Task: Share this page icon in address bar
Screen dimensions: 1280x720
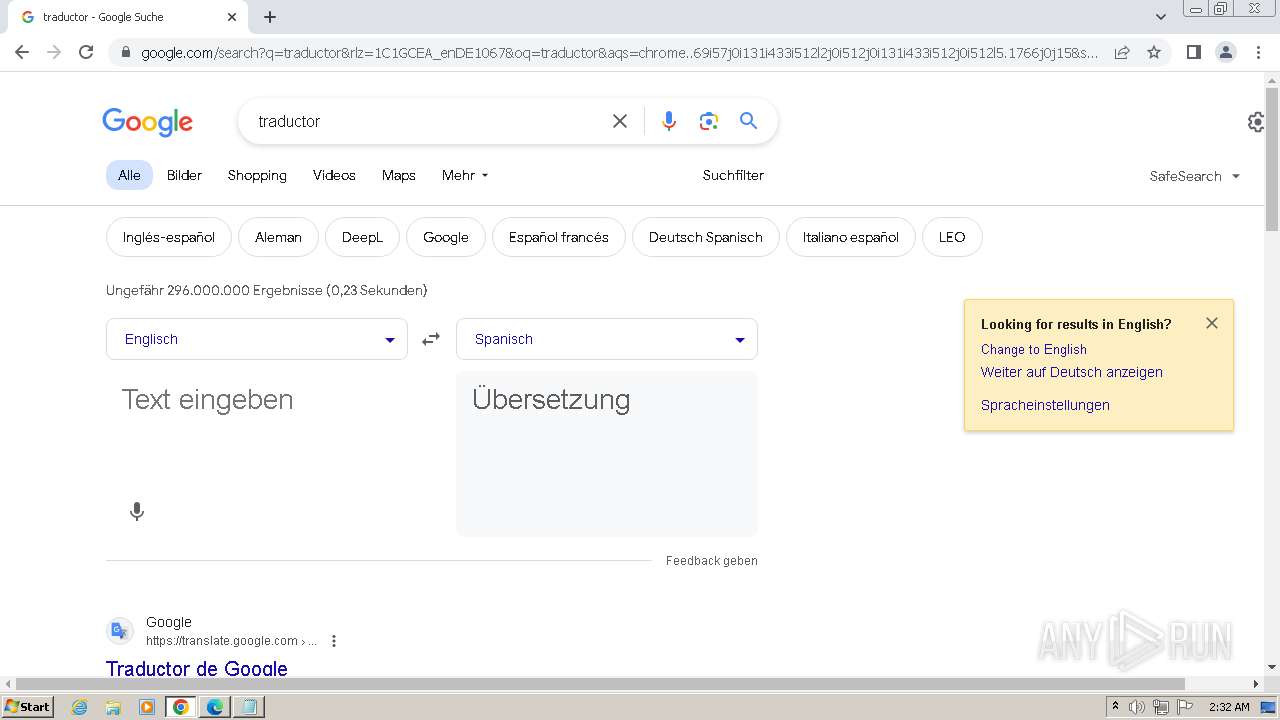Action: pos(1122,52)
